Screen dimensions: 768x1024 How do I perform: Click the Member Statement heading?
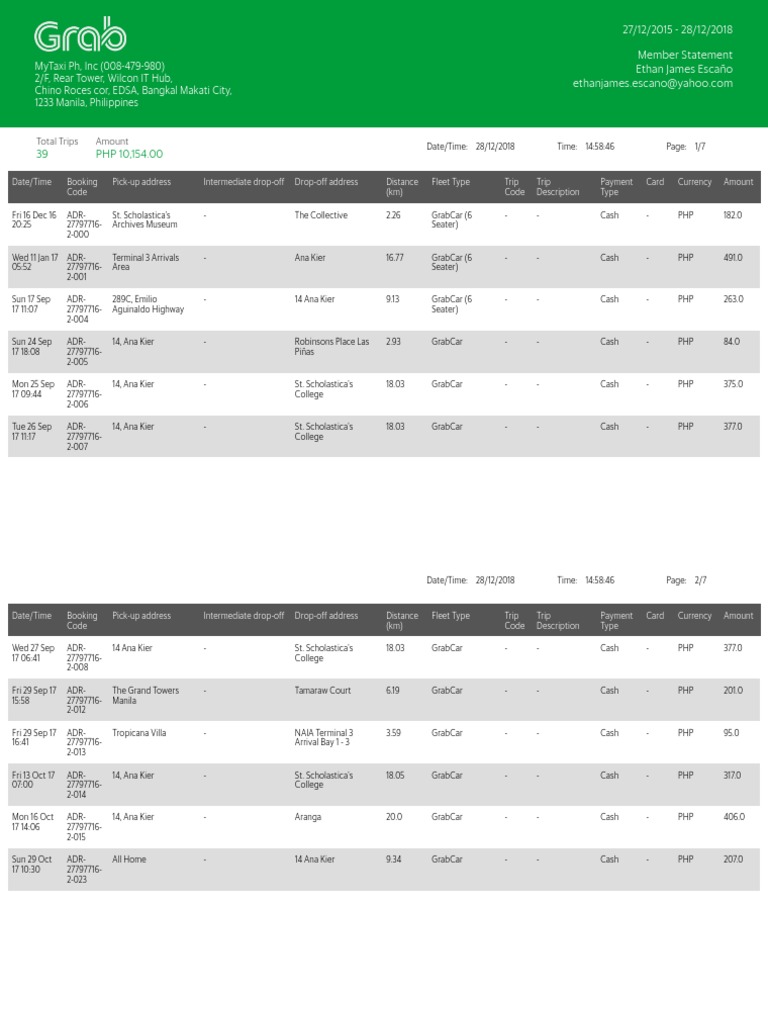click(x=684, y=55)
